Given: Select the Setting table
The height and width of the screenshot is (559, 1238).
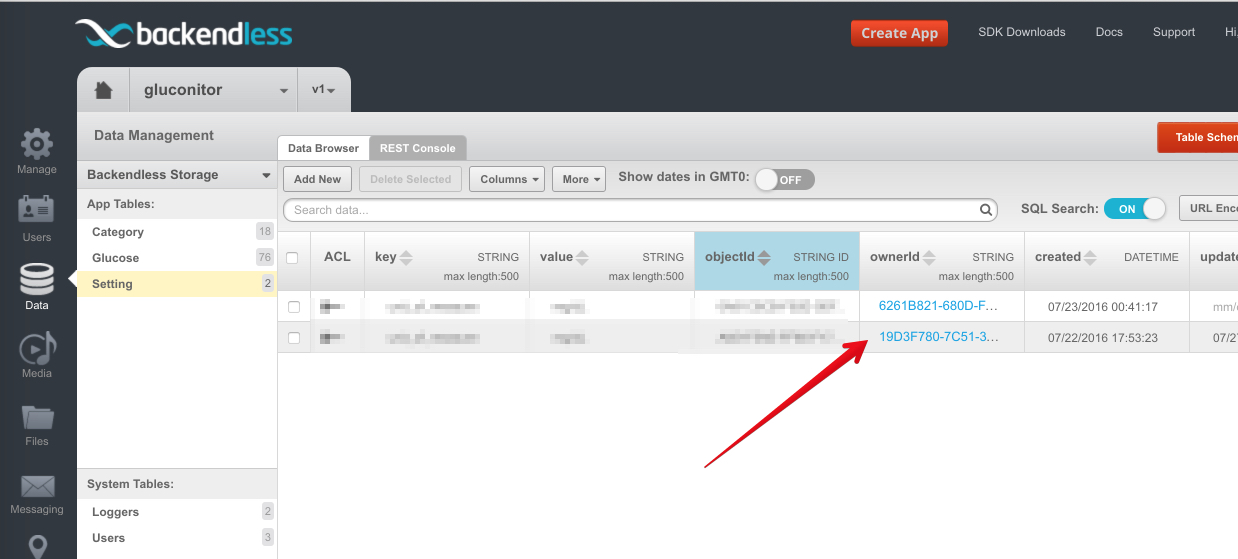Looking at the screenshot, I should point(177,284).
